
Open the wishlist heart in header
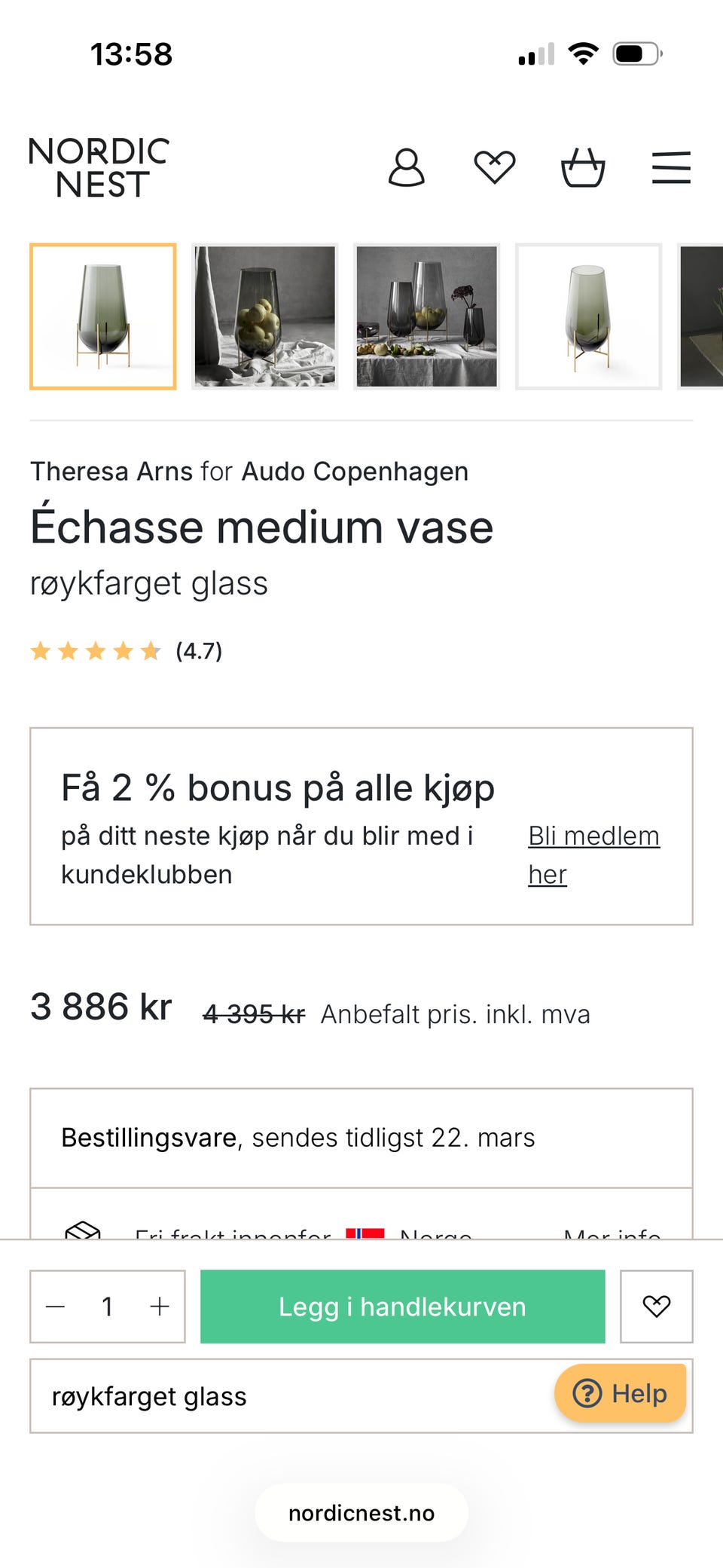tap(494, 167)
